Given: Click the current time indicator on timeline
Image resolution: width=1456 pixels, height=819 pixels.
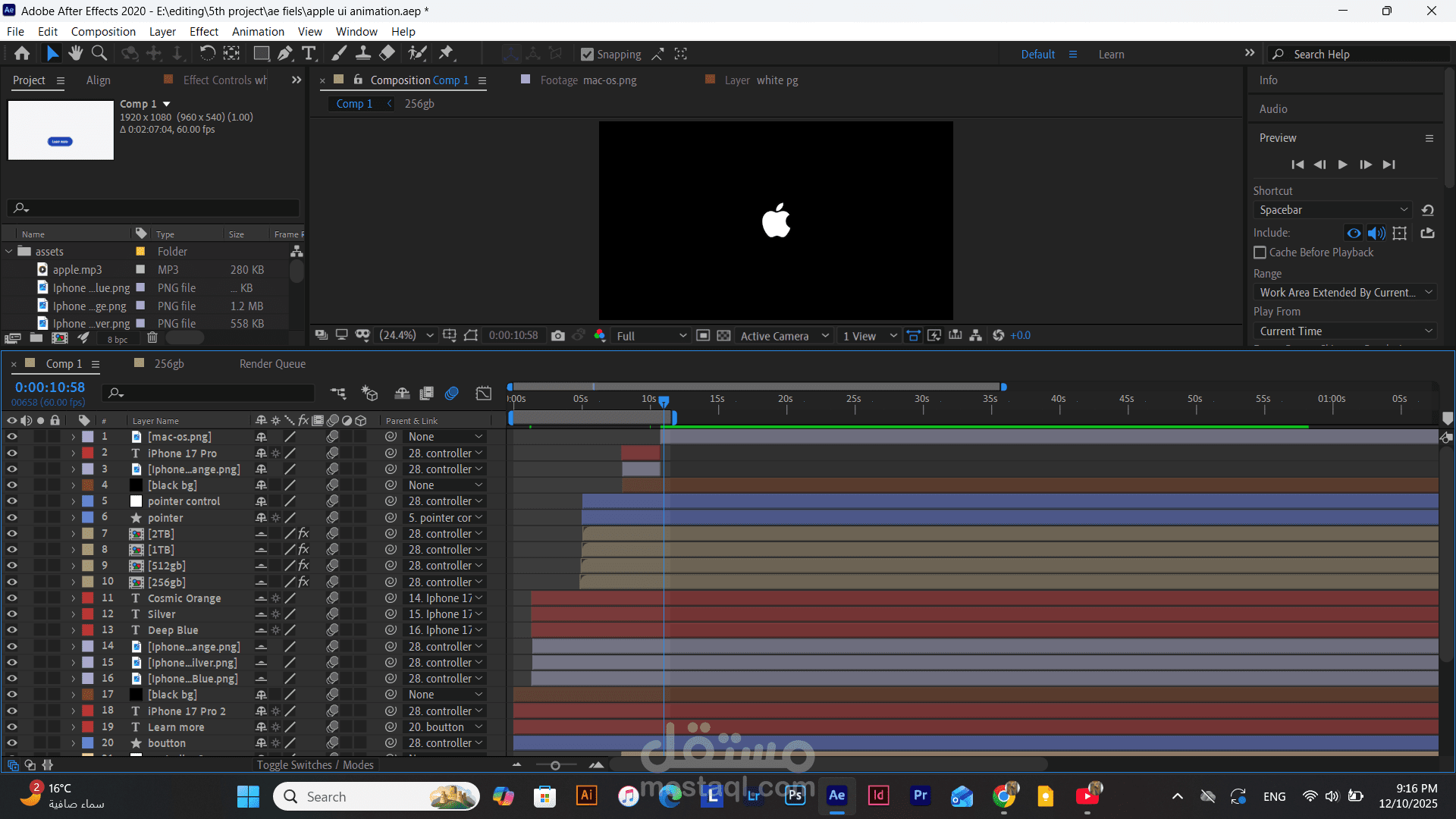Looking at the screenshot, I should [x=664, y=401].
